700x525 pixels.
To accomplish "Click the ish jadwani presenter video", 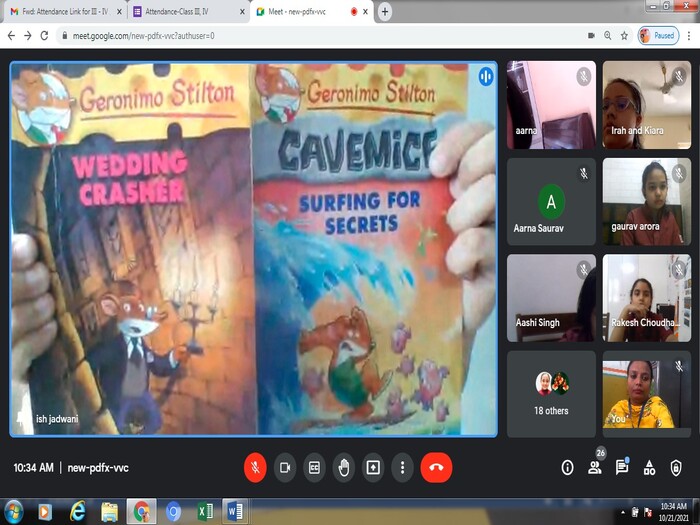I will 254,249.
